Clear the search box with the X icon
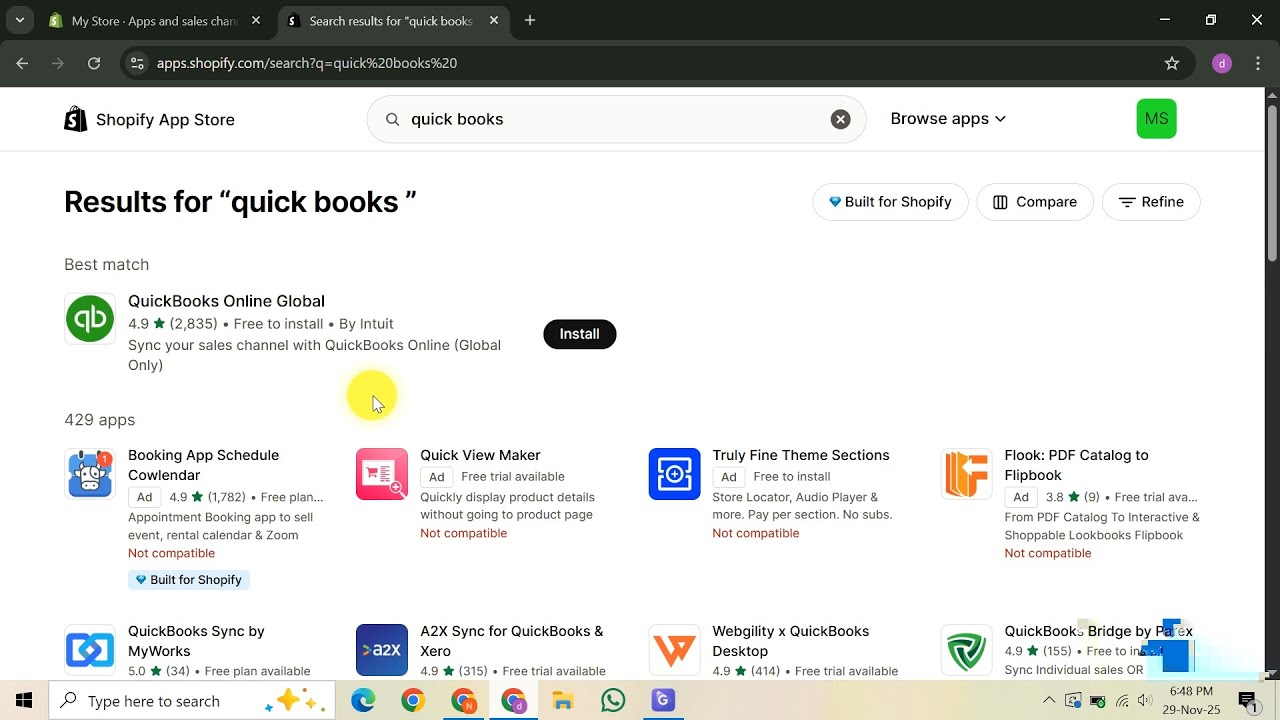1280x720 pixels. pyautogui.click(x=841, y=119)
